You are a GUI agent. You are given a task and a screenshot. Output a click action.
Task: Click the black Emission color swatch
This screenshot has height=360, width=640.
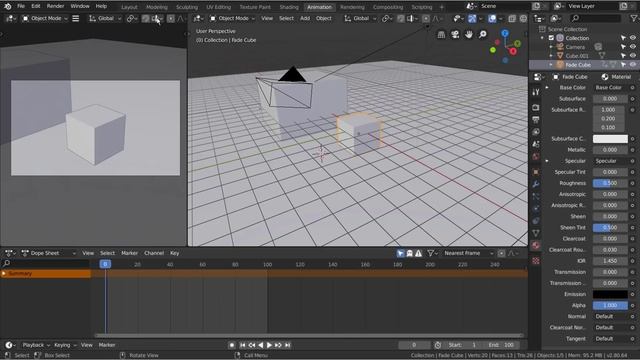coord(610,294)
